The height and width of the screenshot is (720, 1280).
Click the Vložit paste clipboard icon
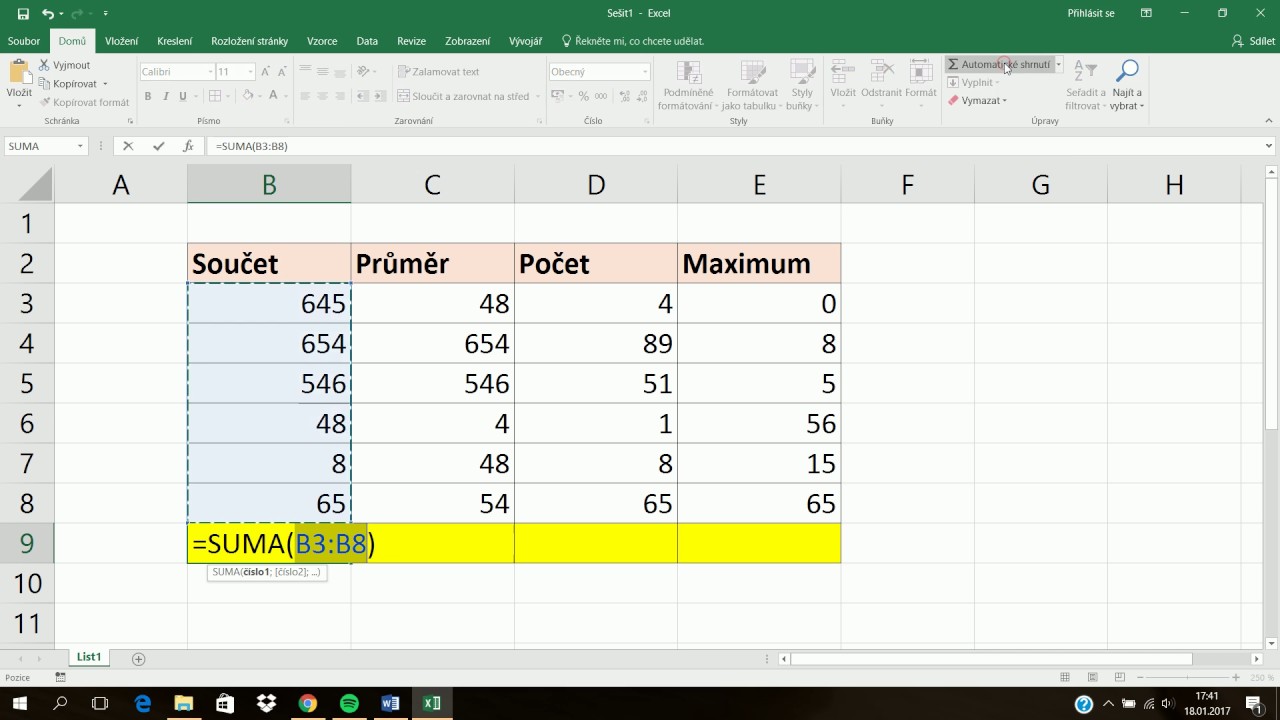click(19, 73)
